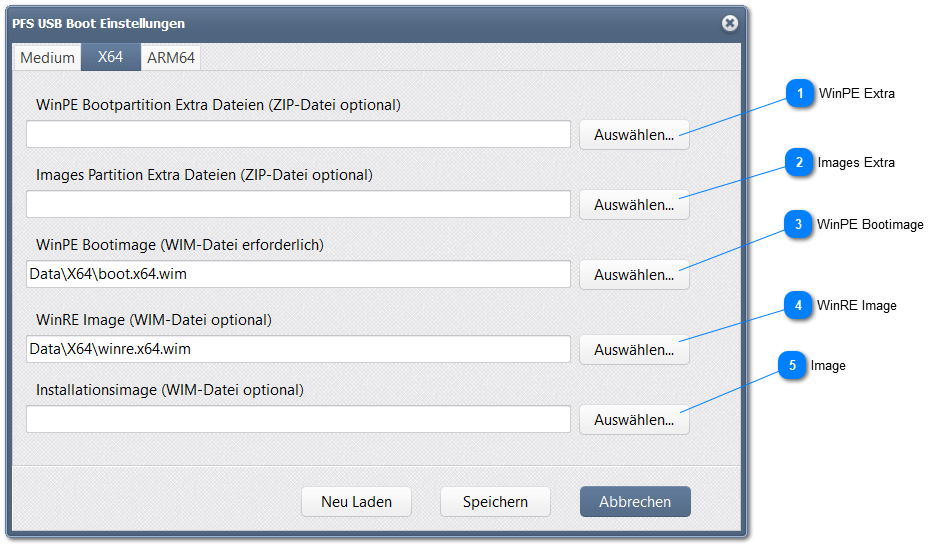Browse for WinPE Bootpartition Extra ZIP file
The width and height of the screenshot is (940, 547).
(x=634, y=135)
